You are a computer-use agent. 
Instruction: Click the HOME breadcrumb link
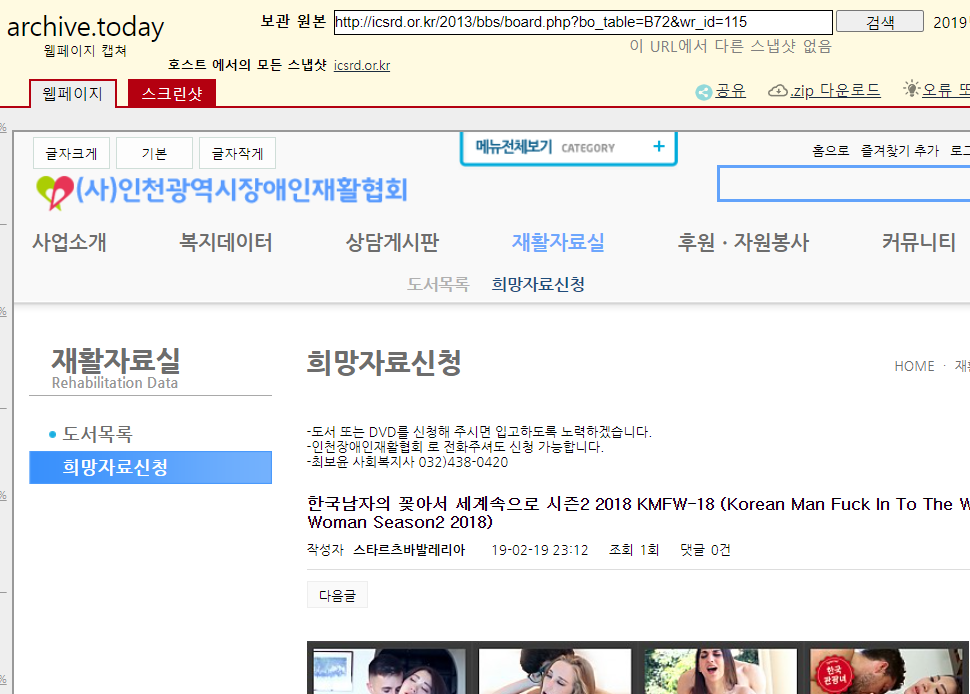(914, 366)
